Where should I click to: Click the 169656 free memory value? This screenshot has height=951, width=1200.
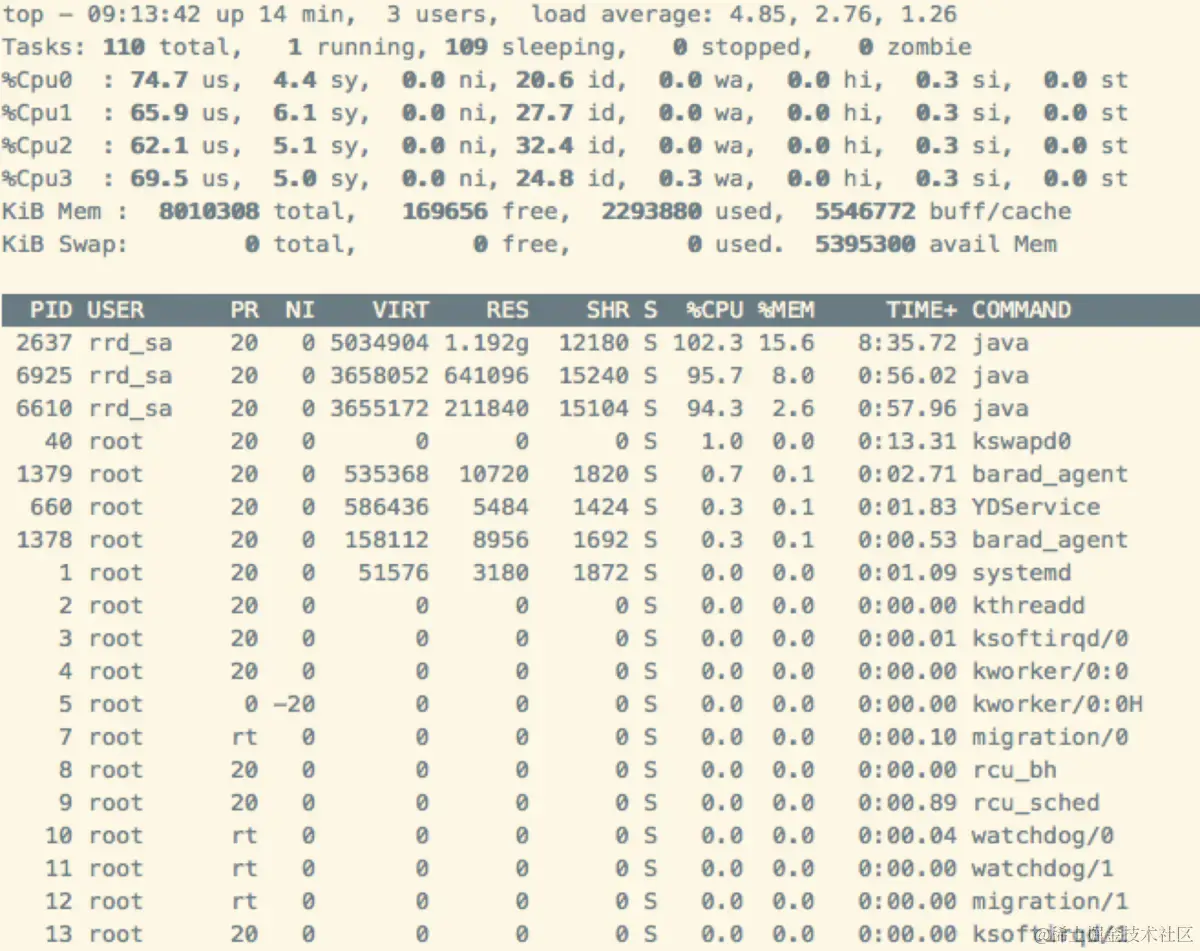(x=444, y=212)
